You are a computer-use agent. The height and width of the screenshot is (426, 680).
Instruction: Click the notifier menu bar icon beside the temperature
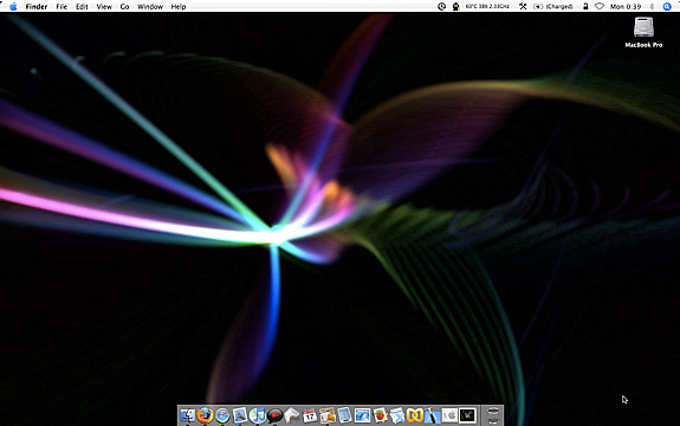[x=456, y=7]
